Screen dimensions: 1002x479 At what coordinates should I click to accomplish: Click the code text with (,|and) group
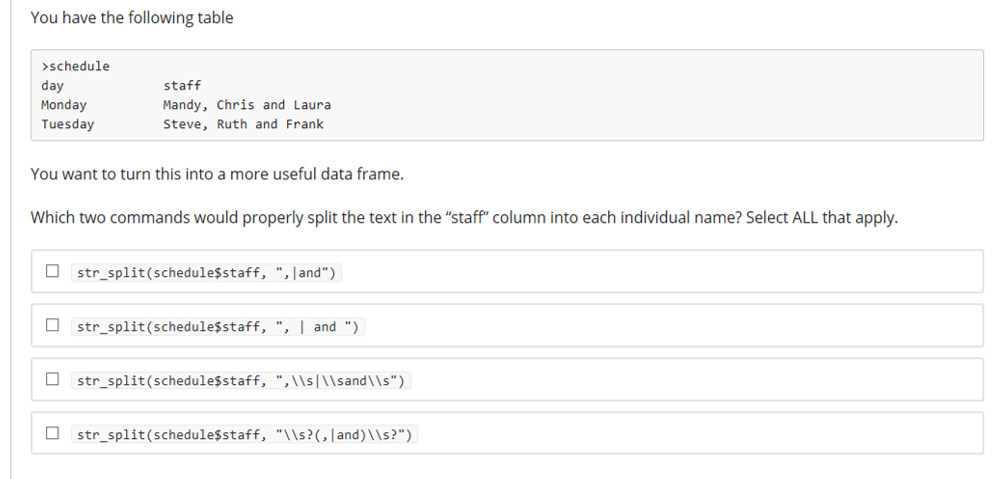[245, 434]
